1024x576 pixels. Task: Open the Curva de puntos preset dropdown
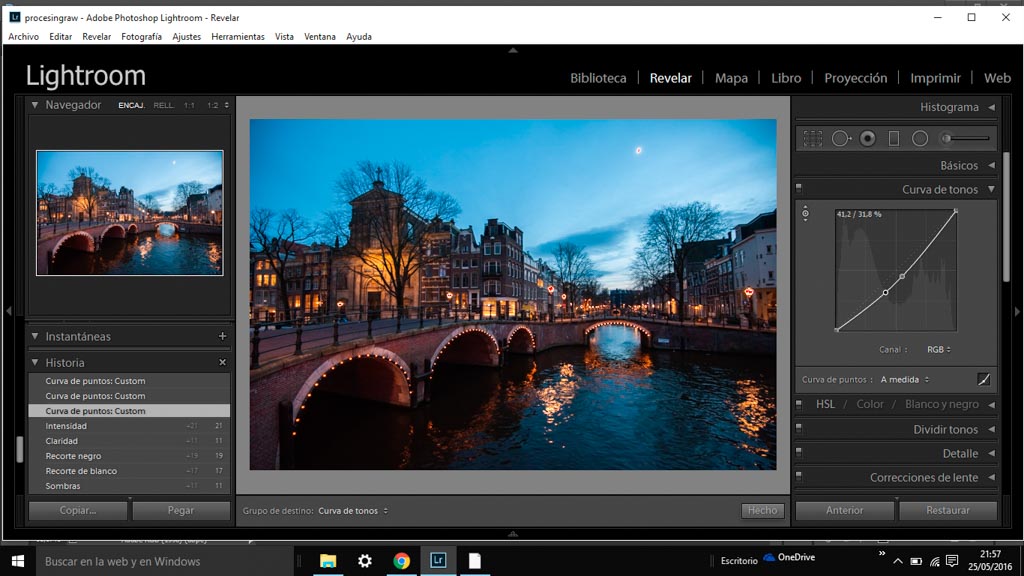(905, 380)
